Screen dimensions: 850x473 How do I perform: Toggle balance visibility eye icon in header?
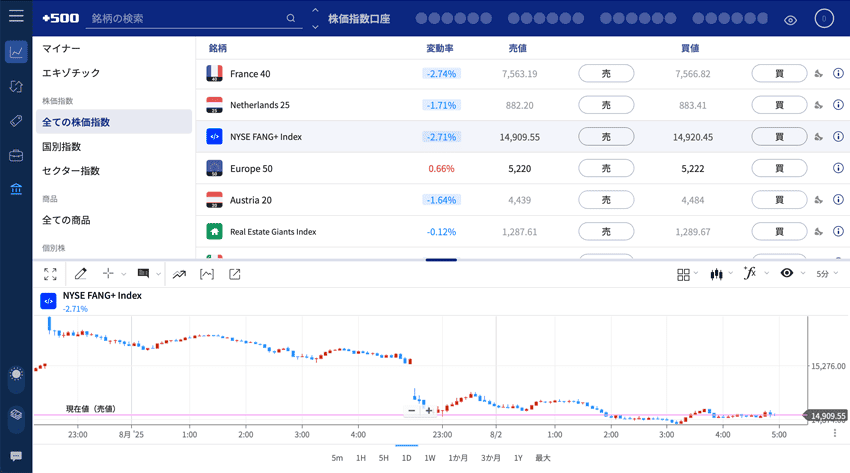pos(790,21)
